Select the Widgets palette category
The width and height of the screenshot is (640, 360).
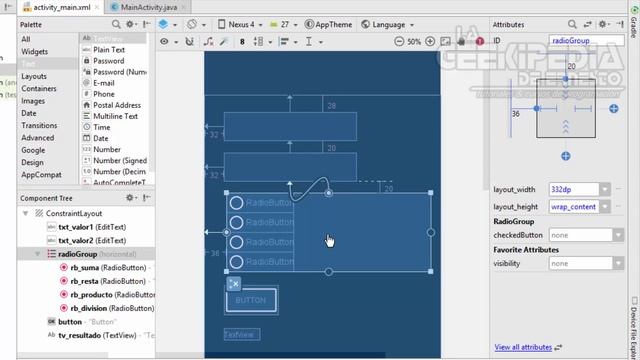[x=34, y=51]
